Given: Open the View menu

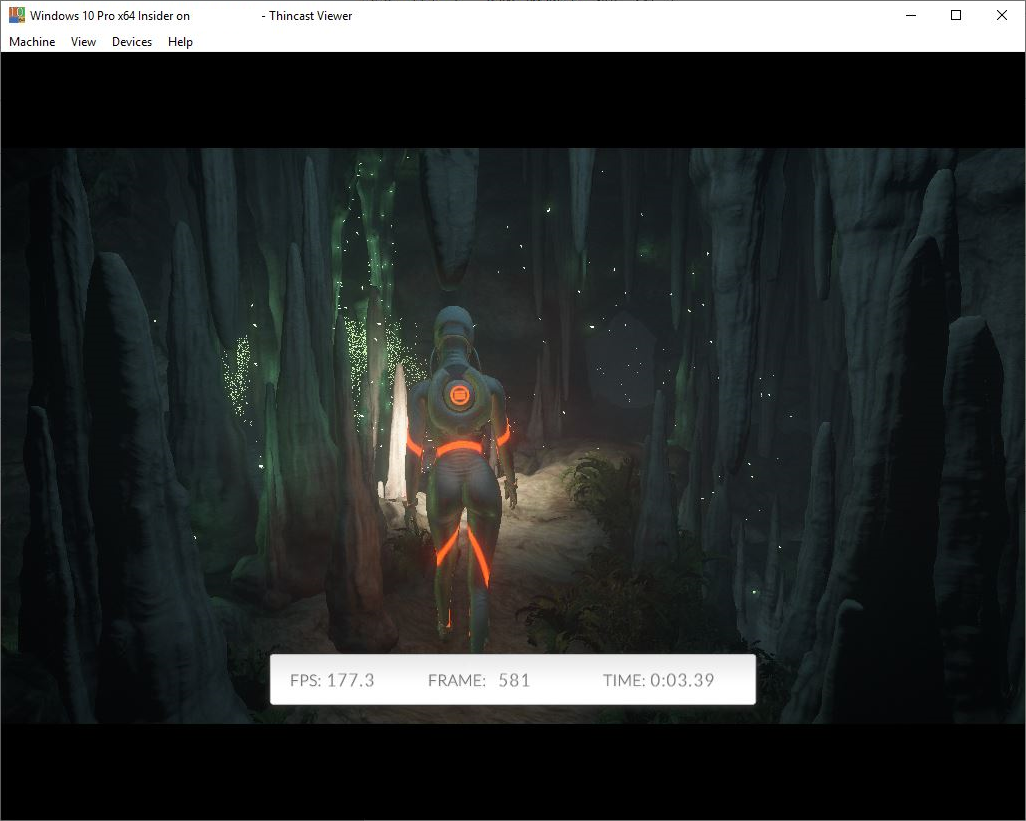Looking at the screenshot, I should coord(83,42).
